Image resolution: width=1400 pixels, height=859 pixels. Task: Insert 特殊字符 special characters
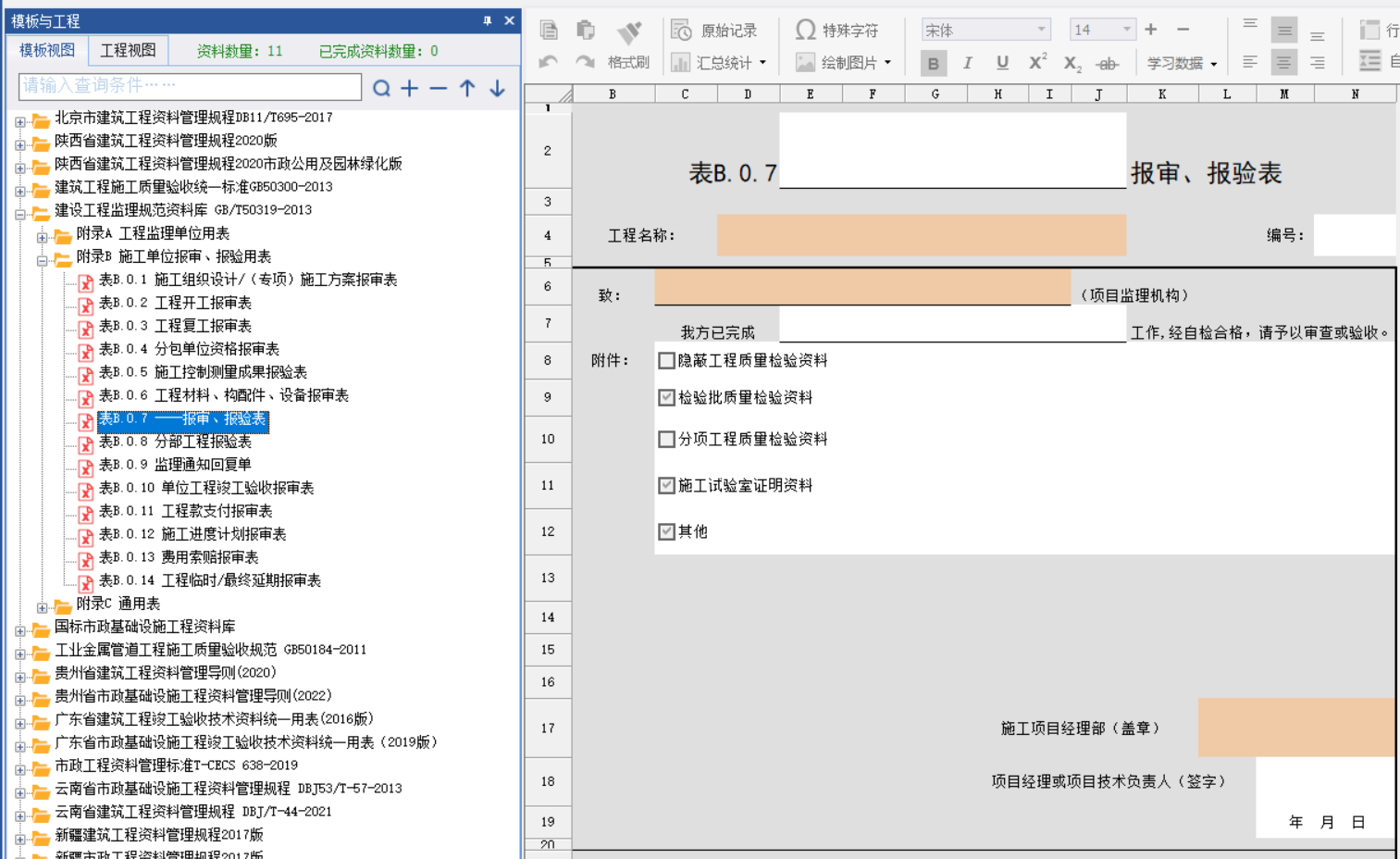click(x=836, y=31)
